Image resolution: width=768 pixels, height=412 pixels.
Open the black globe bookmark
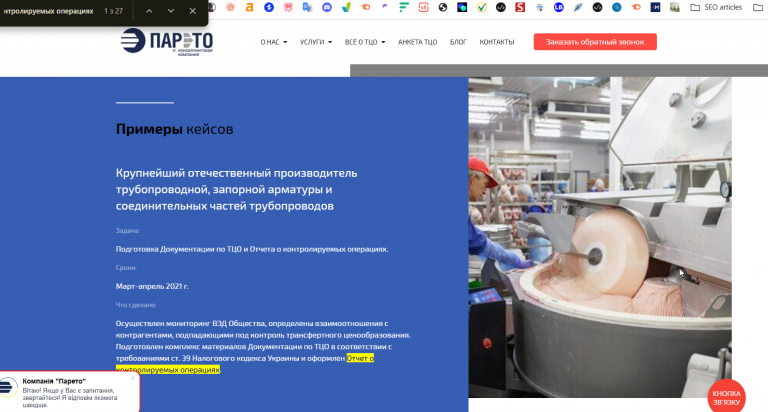[443, 7]
